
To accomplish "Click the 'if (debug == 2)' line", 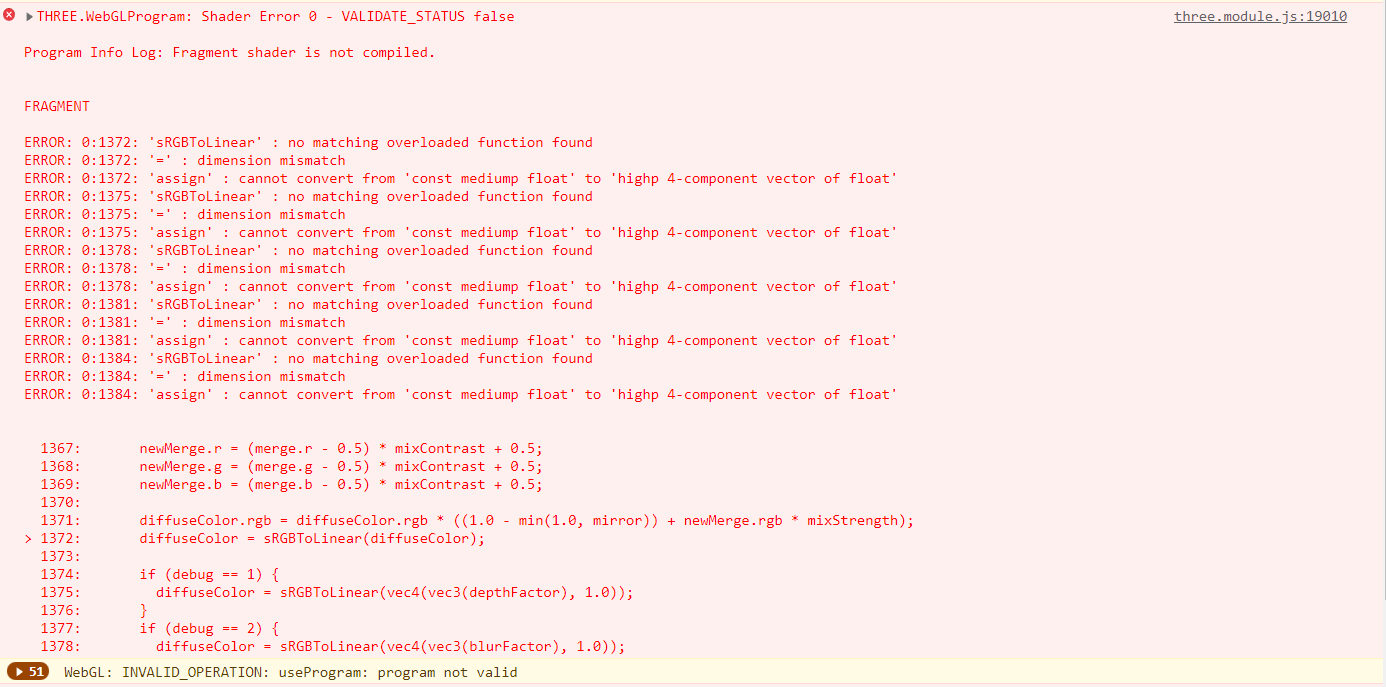I will click(209, 629).
